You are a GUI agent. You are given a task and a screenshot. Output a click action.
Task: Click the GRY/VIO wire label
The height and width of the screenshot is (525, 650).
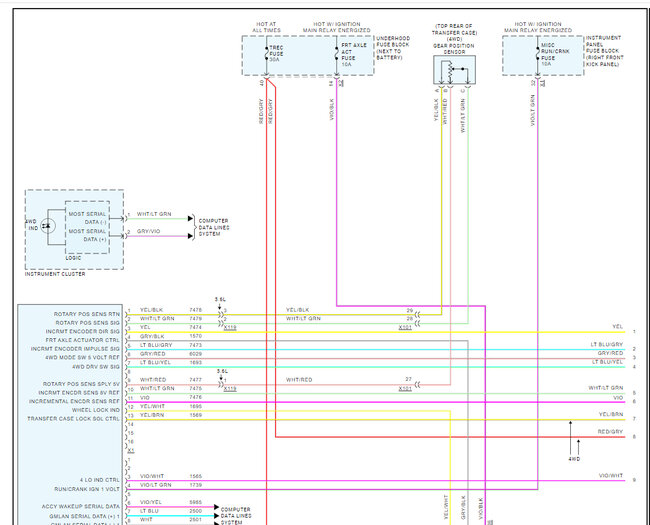(x=148, y=231)
